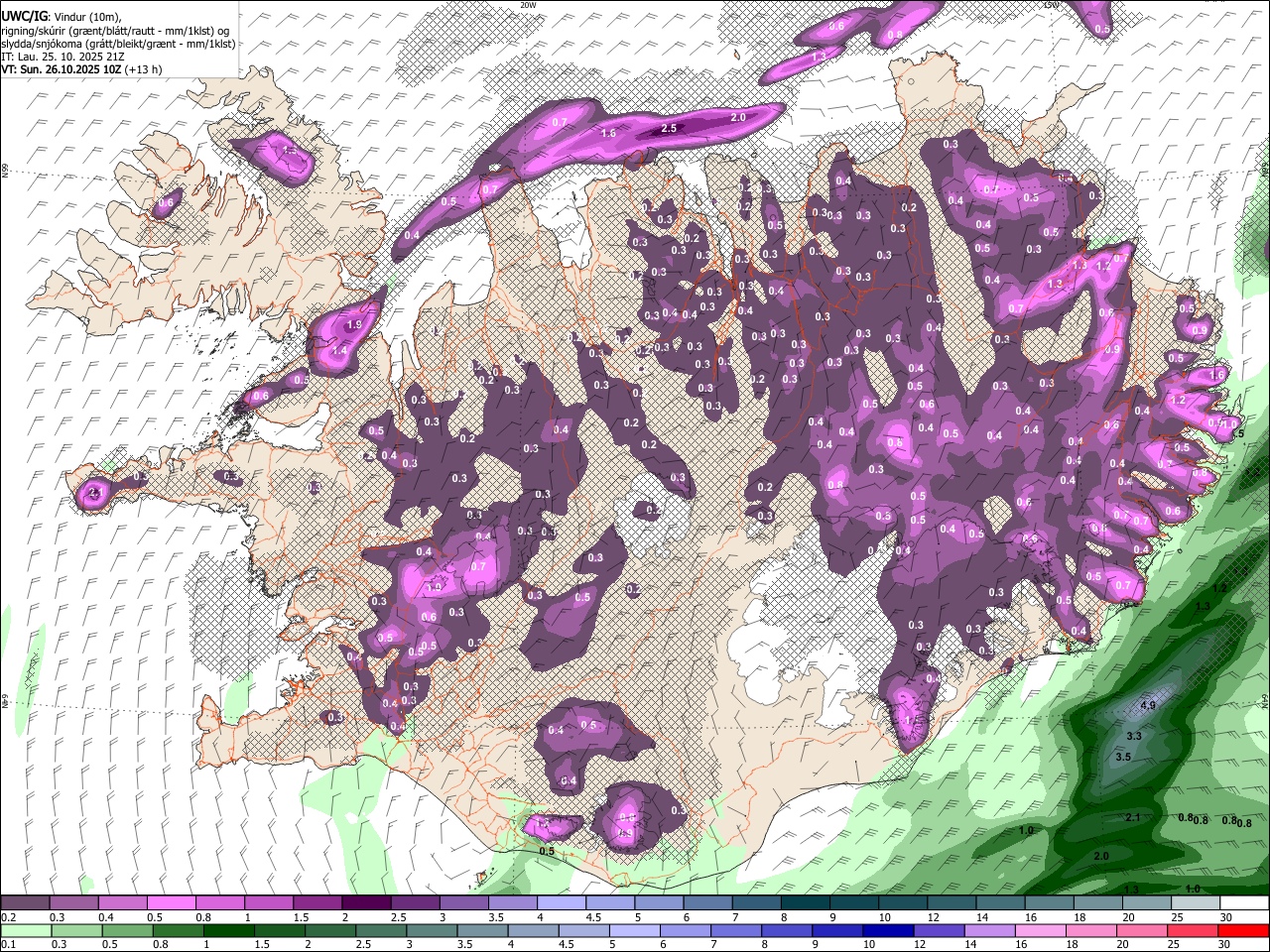The height and width of the screenshot is (952, 1270).
Task: Click the "slydda/snjókoma" legend description line
Action: (x=118, y=44)
